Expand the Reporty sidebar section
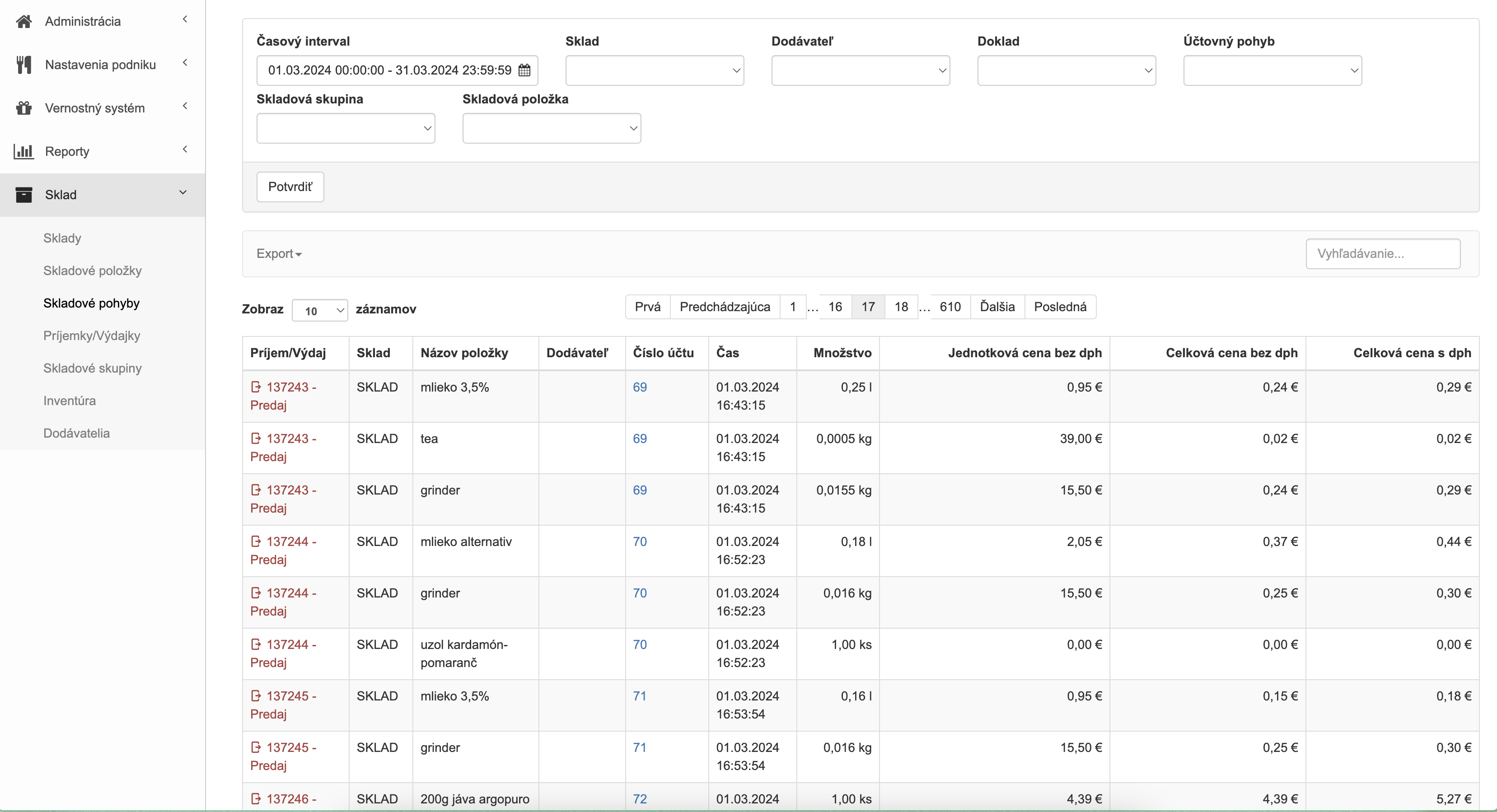This screenshot has width=1497, height=812. tap(185, 149)
